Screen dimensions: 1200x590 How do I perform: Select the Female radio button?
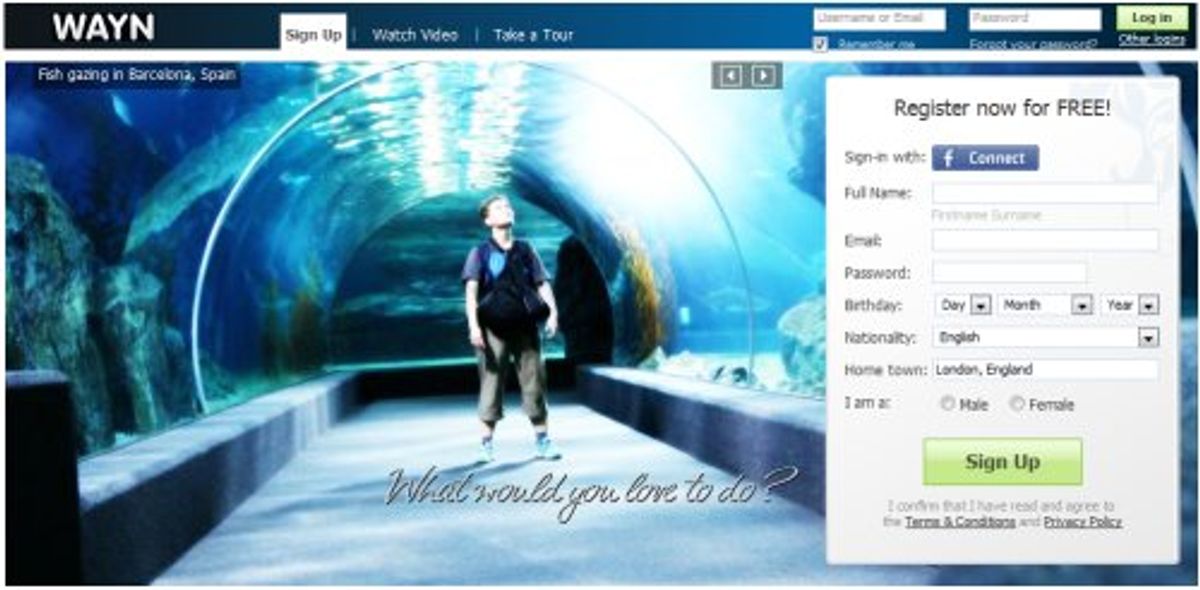coord(1017,405)
